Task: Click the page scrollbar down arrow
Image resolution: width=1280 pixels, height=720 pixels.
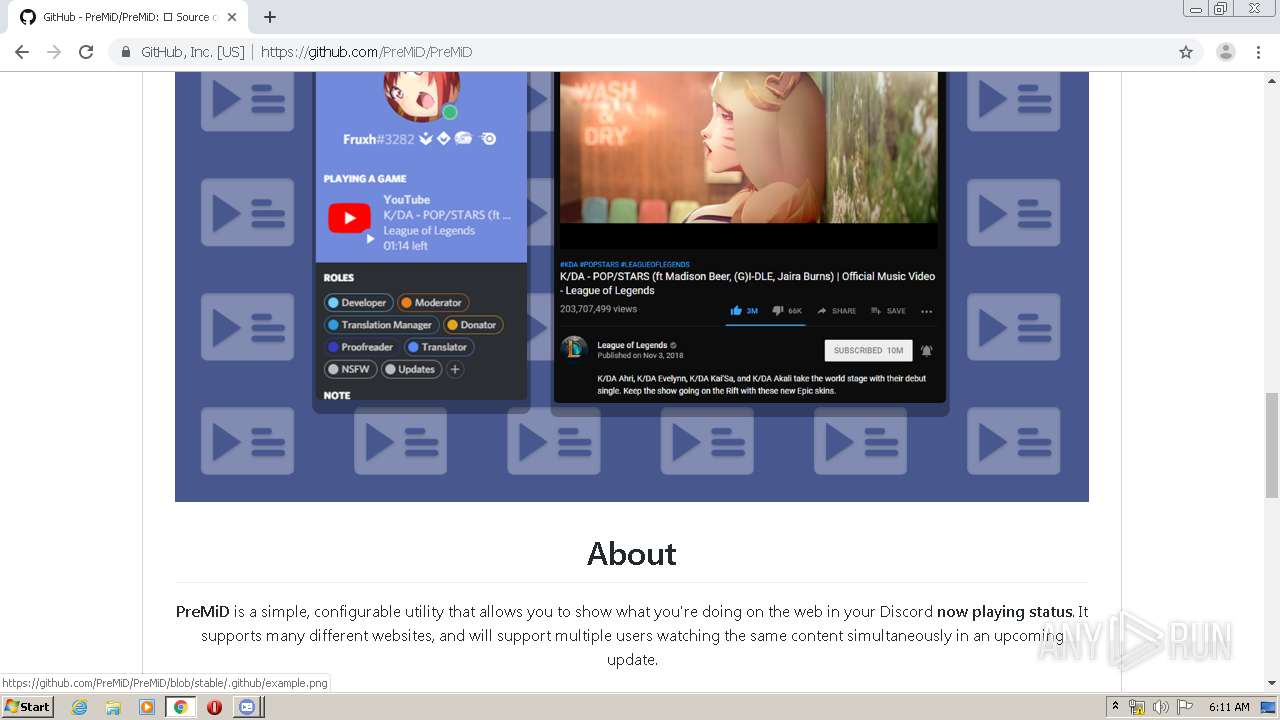Action: (x=1271, y=683)
